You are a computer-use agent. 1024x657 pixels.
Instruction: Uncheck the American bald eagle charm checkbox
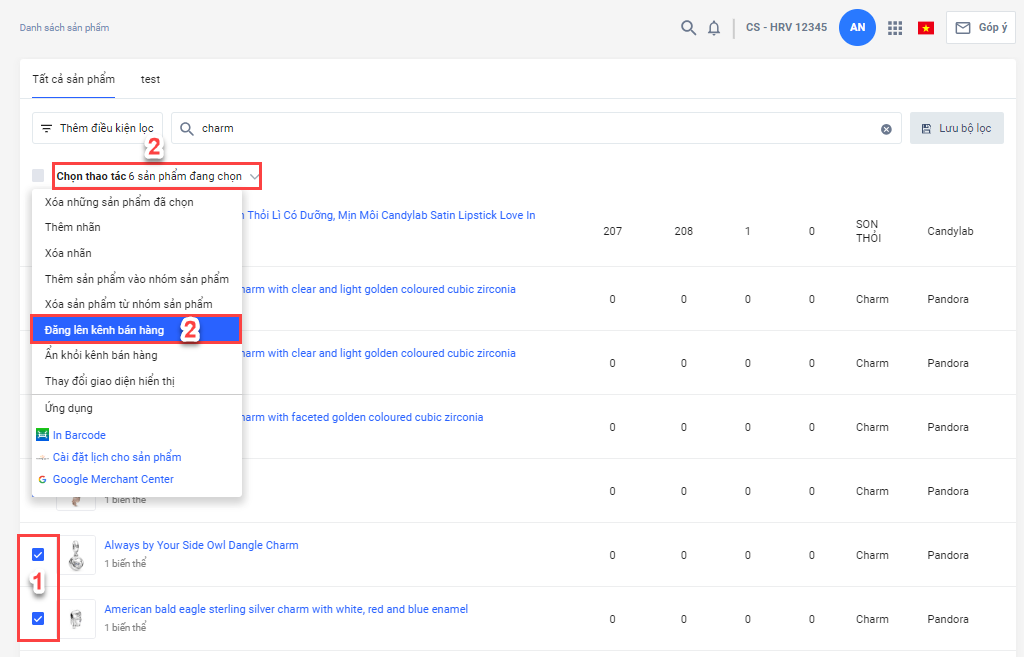click(x=38, y=619)
